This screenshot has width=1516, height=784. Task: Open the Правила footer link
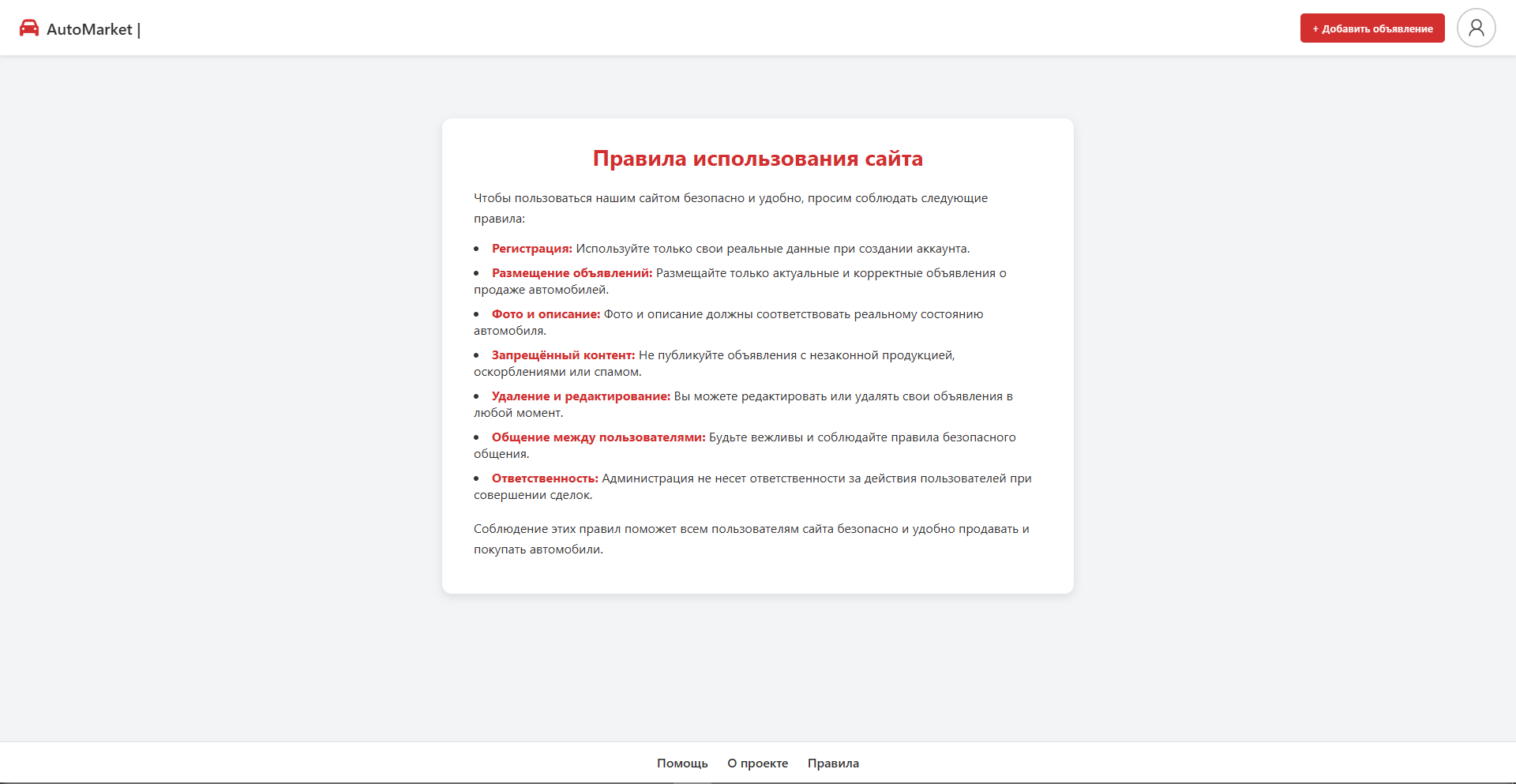(x=833, y=763)
